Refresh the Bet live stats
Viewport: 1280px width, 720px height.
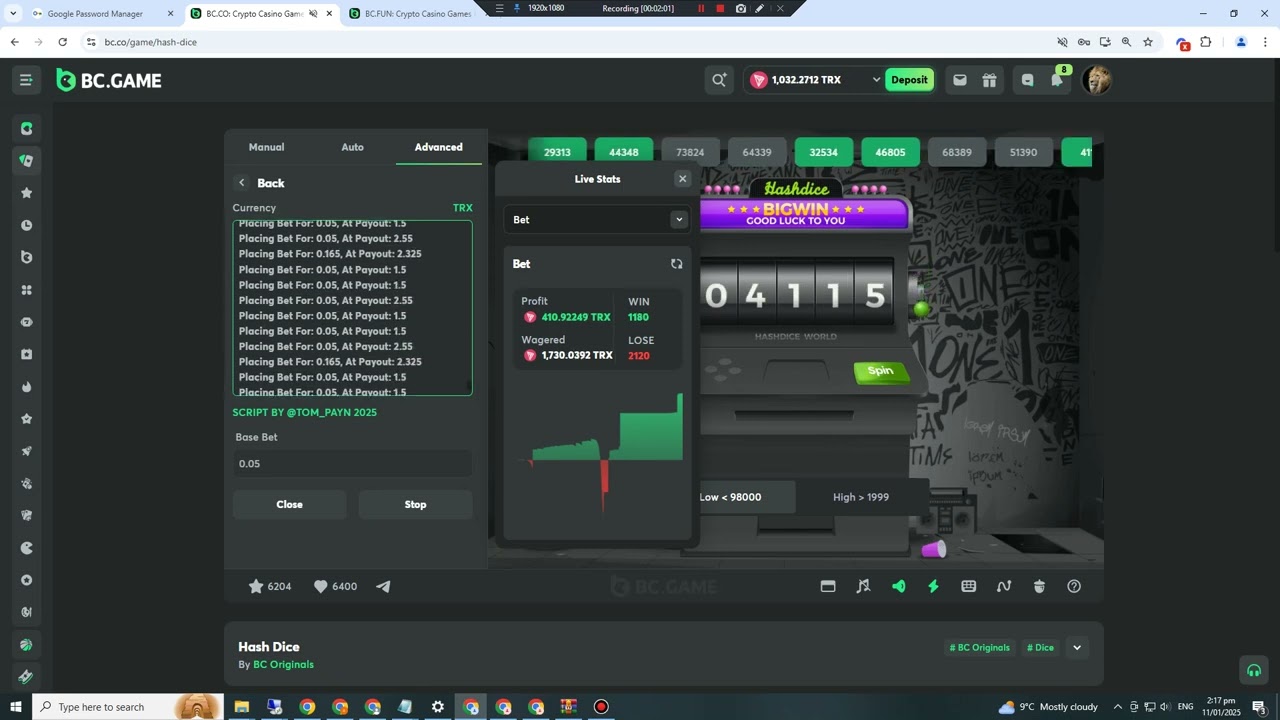[x=677, y=264]
